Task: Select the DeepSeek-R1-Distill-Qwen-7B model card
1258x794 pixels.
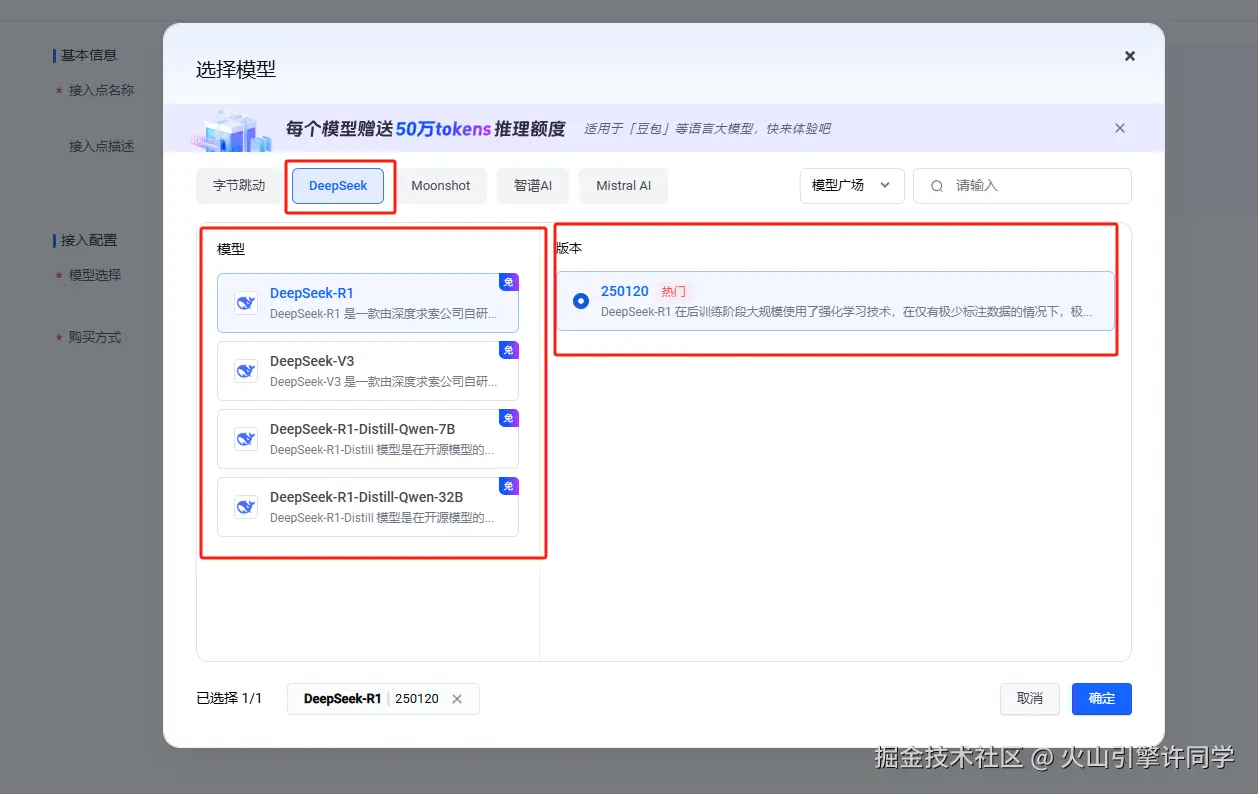Action: [x=368, y=439]
